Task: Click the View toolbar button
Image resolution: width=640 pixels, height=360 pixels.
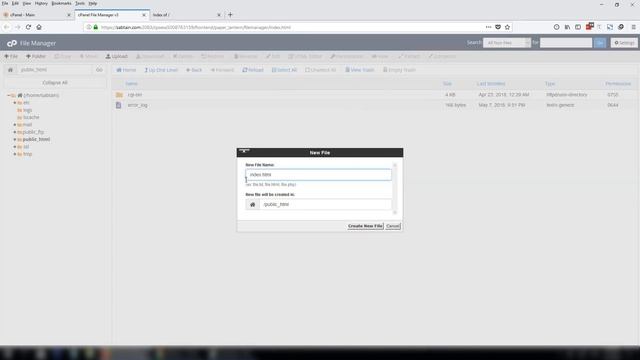Action: 380,56
